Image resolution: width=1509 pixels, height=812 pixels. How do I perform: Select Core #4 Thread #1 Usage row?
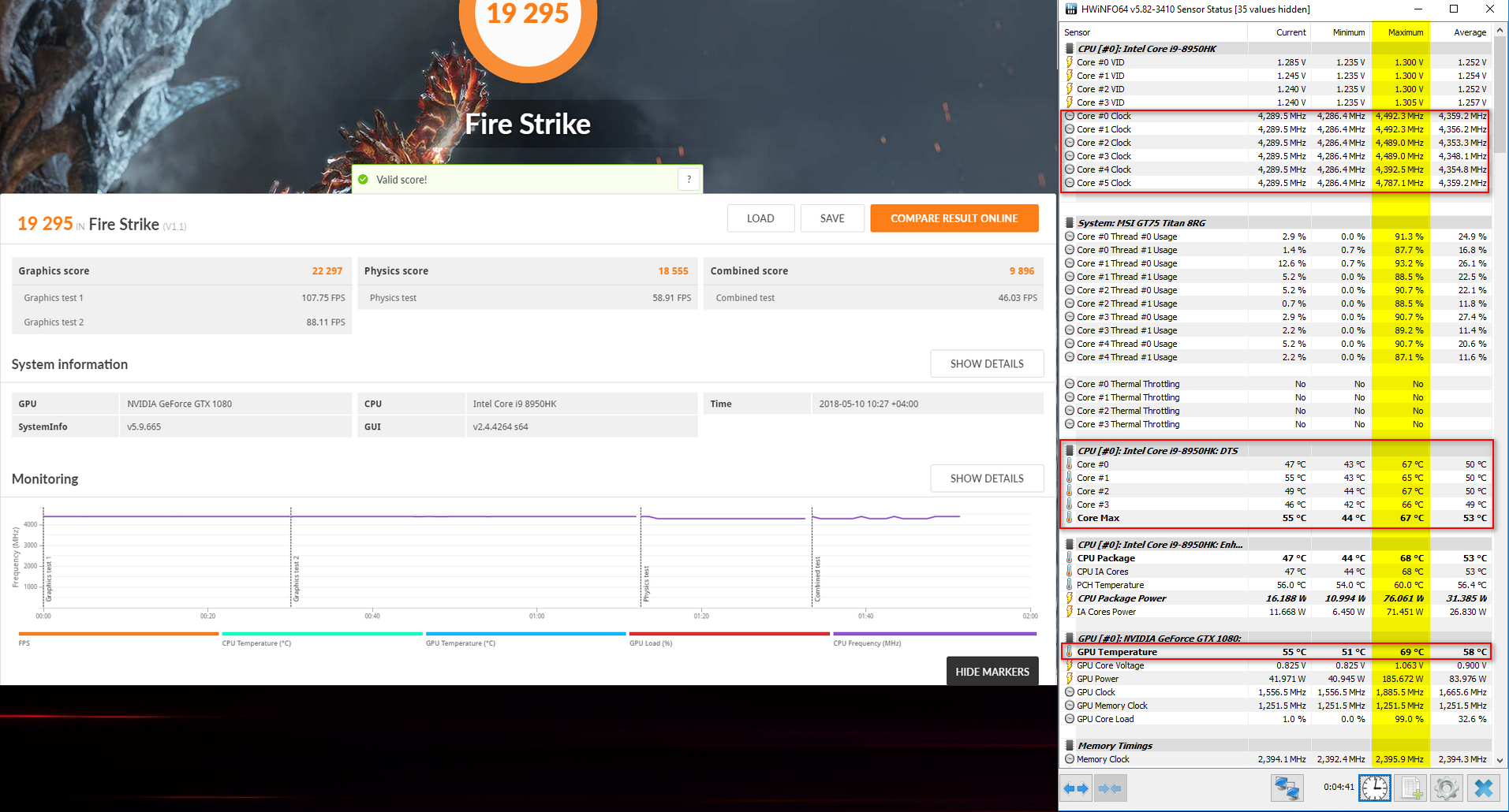[x=1276, y=357]
